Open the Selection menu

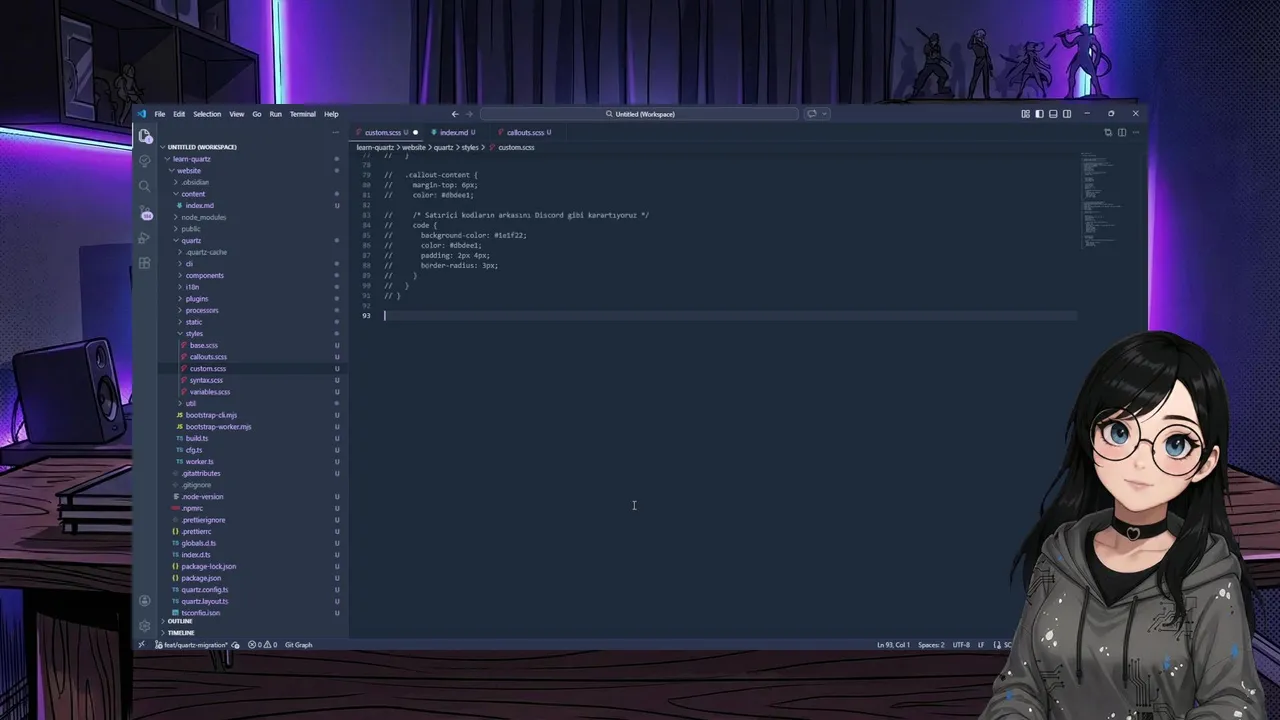click(207, 114)
